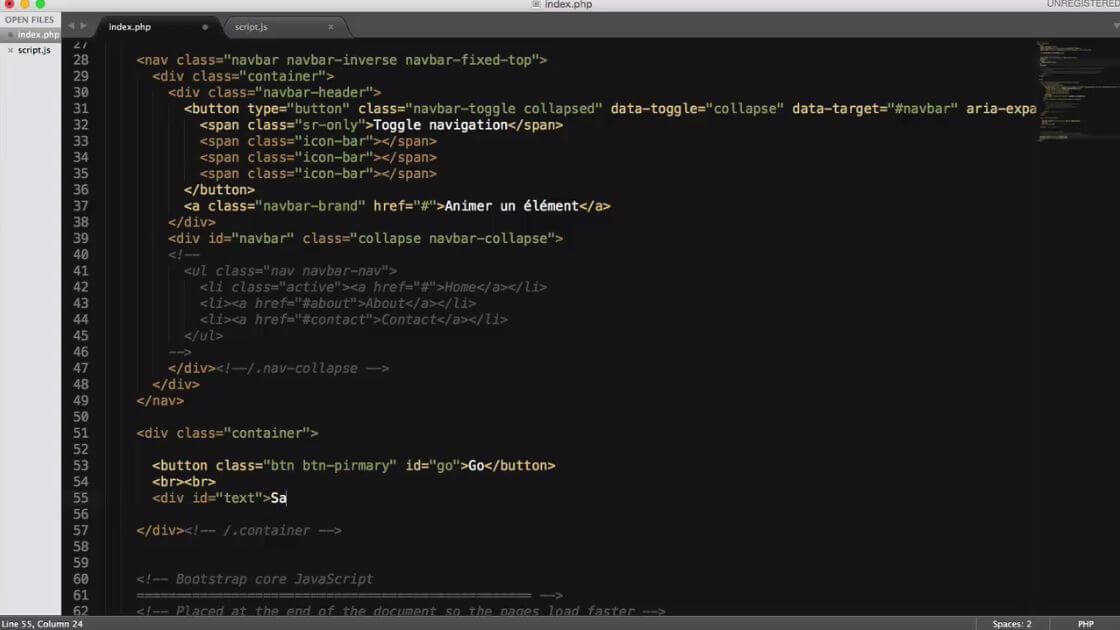Screen dimensions: 1120x630
Task: Click the index.php title bar file icon
Action: click(x=536, y=5)
